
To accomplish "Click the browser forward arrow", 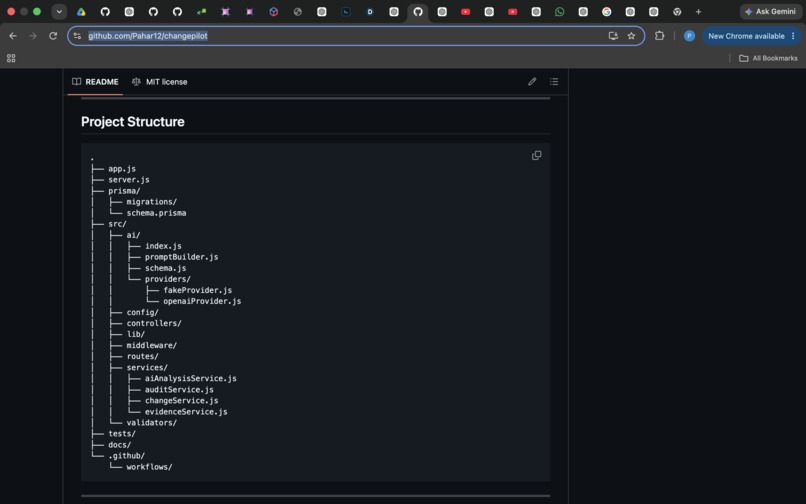I will click(x=33, y=36).
